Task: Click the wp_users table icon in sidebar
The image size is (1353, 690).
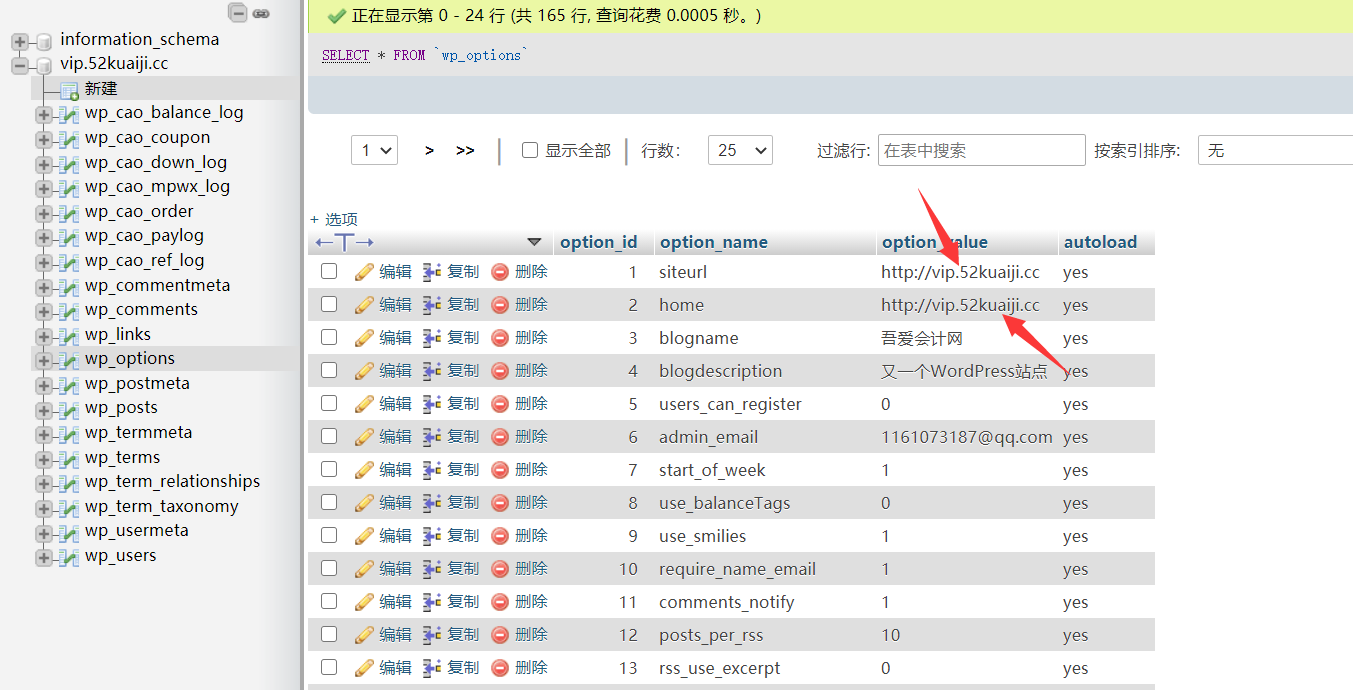Action: tap(68, 557)
